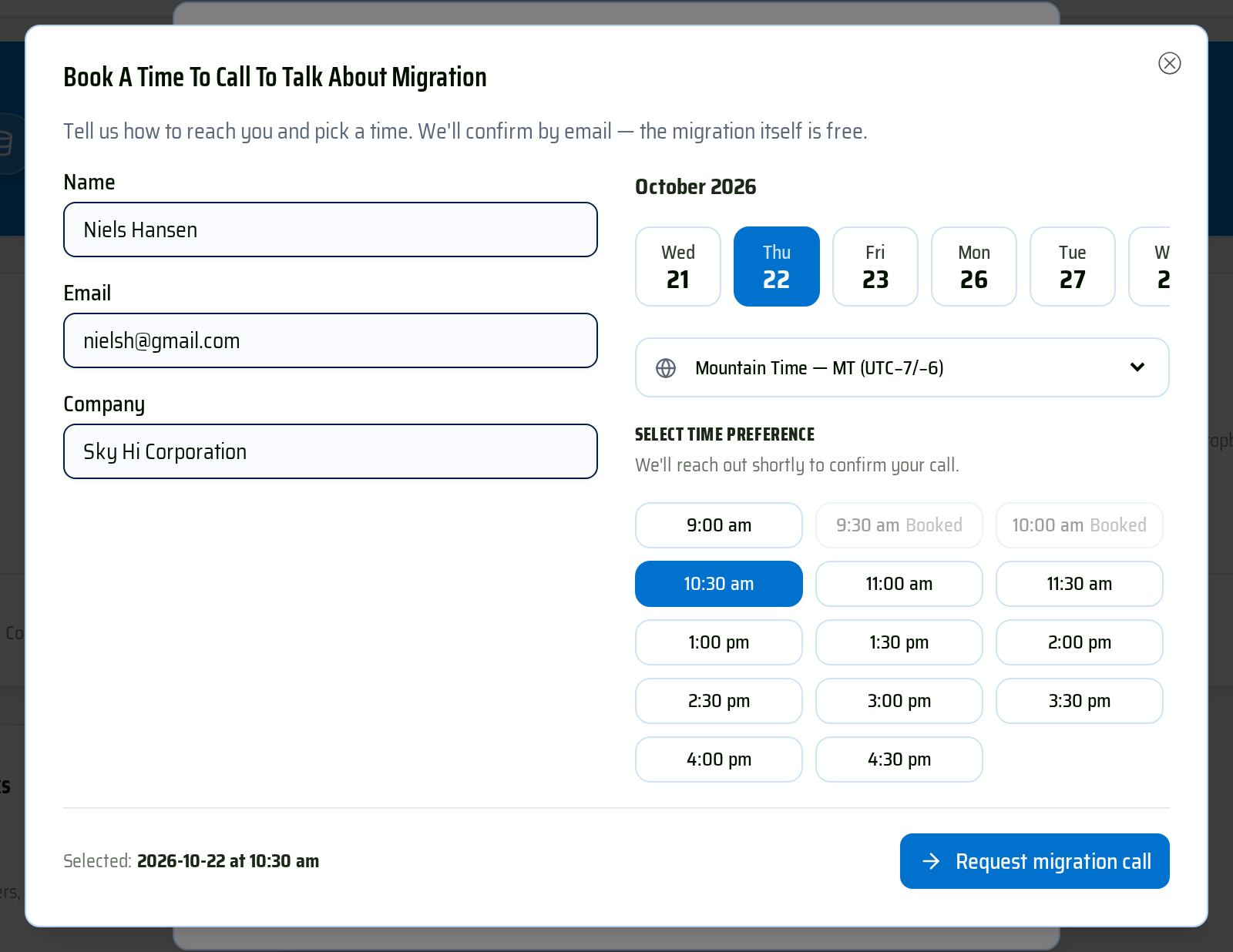Click the arrow icon on Request migration call
This screenshot has width=1233, height=952.
pyautogui.click(x=931, y=861)
